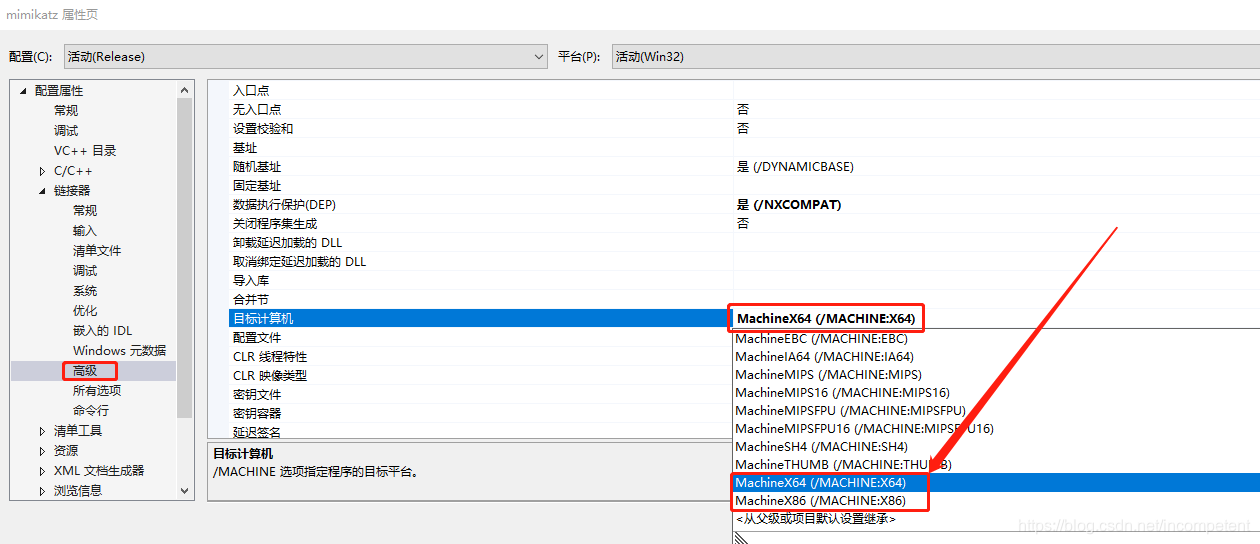This screenshot has width=1260, height=544.
Task: Choose MachineMIPS16 (/MACHINE:MIPS16) option
Action: coord(996,393)
